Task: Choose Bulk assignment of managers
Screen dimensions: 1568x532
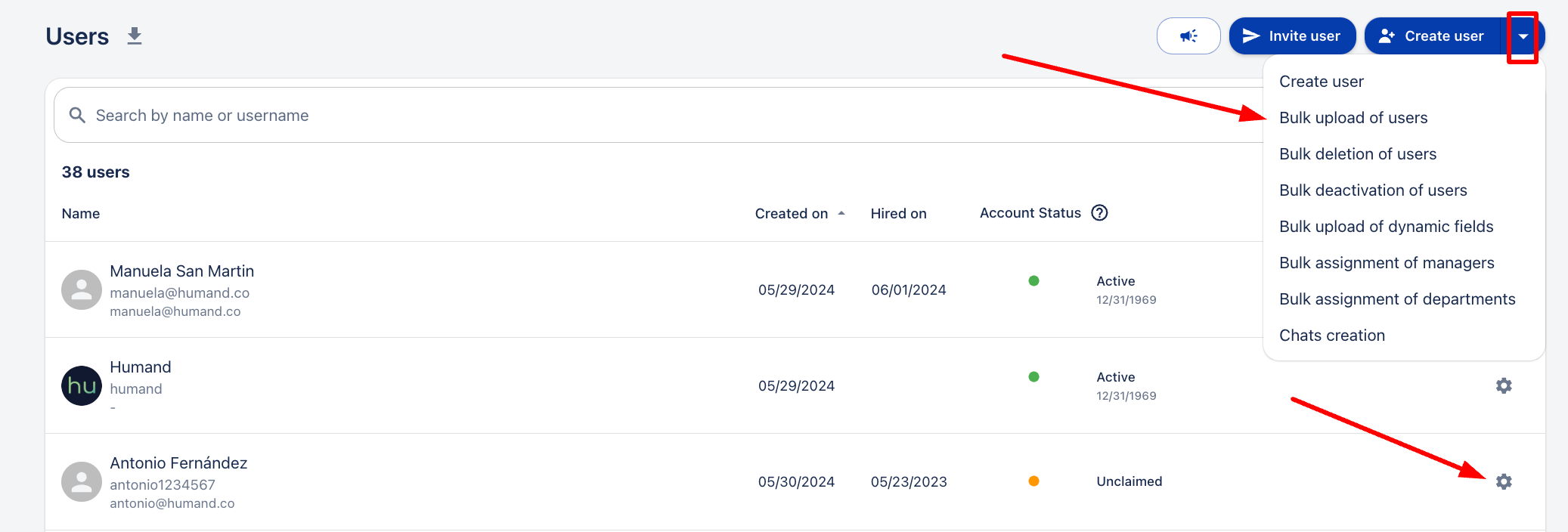Action: 1386,263
